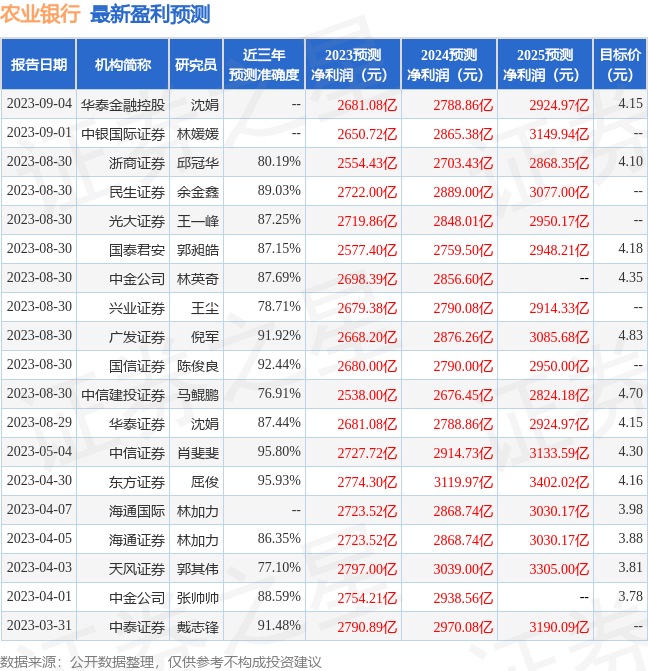Click researcher 郭其伟

198,569
